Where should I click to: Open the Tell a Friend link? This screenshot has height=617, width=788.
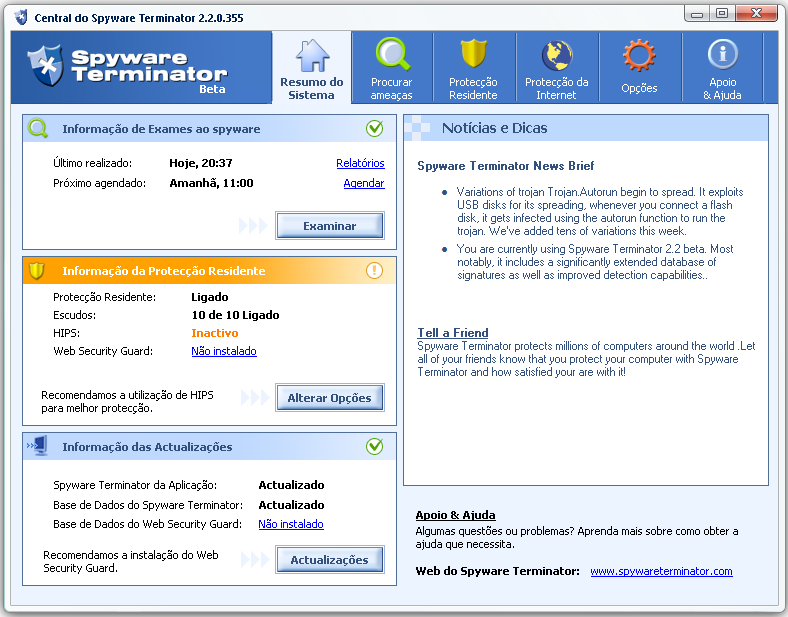click(x=453, y=333)
